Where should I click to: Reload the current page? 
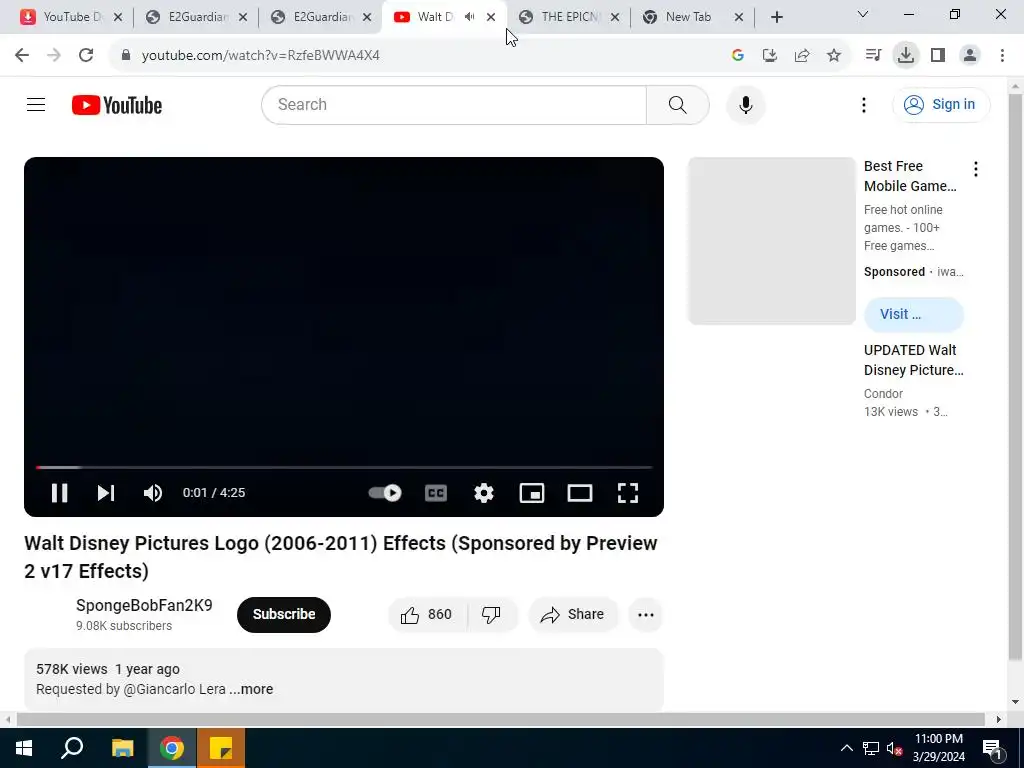(86, 56)
